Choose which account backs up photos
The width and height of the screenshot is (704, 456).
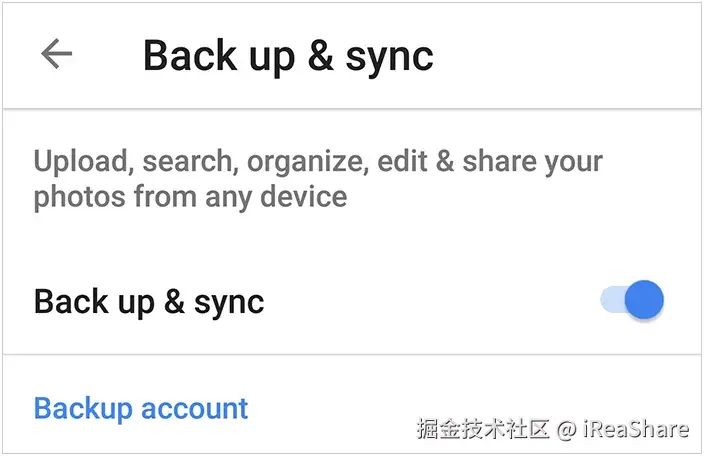pyautogui.click(x=141, y=408)
